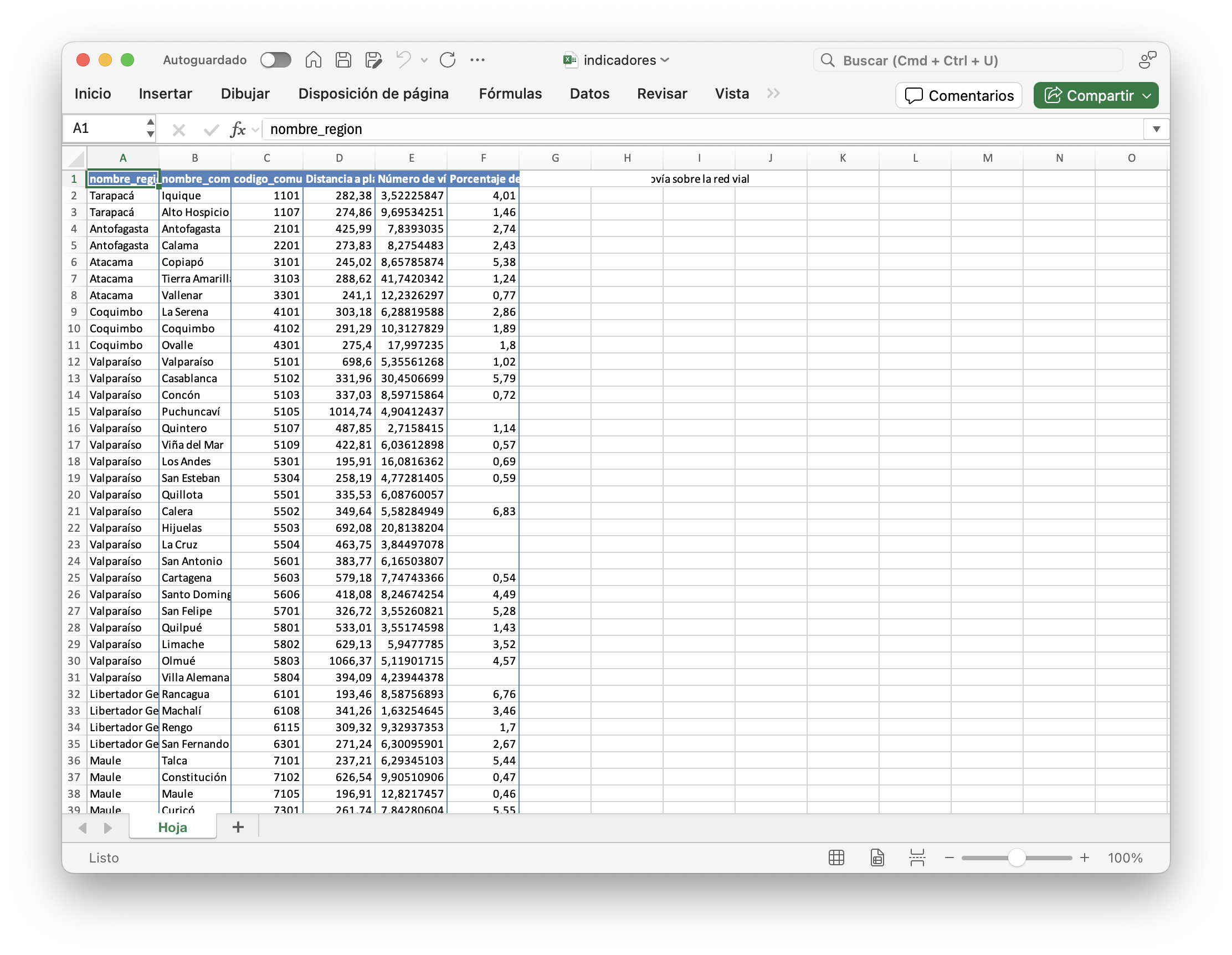
Task: Open the Datos ribbon tab
Action: click(589, 94)
